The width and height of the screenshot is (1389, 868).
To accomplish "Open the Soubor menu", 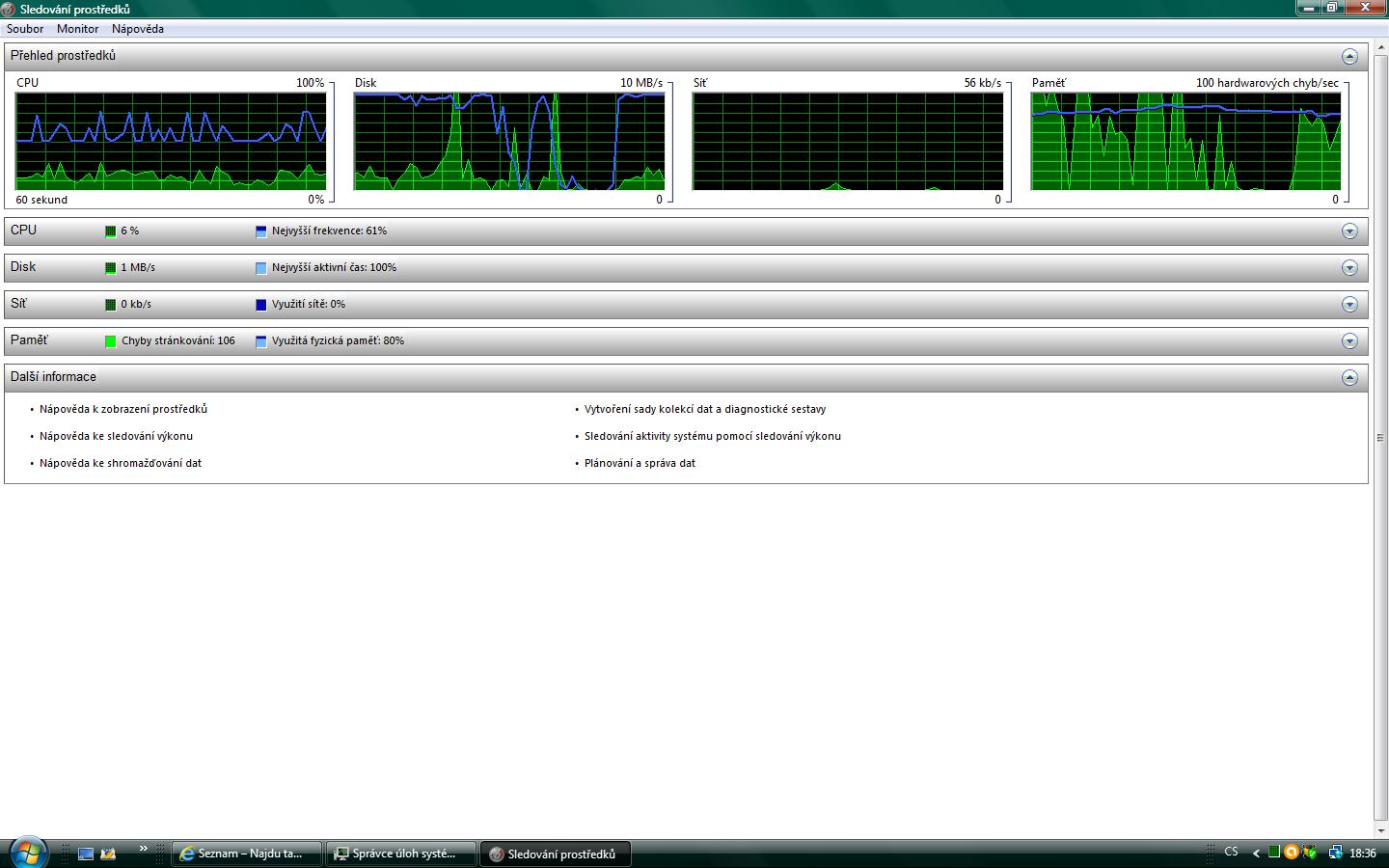I will pos(25,29).
